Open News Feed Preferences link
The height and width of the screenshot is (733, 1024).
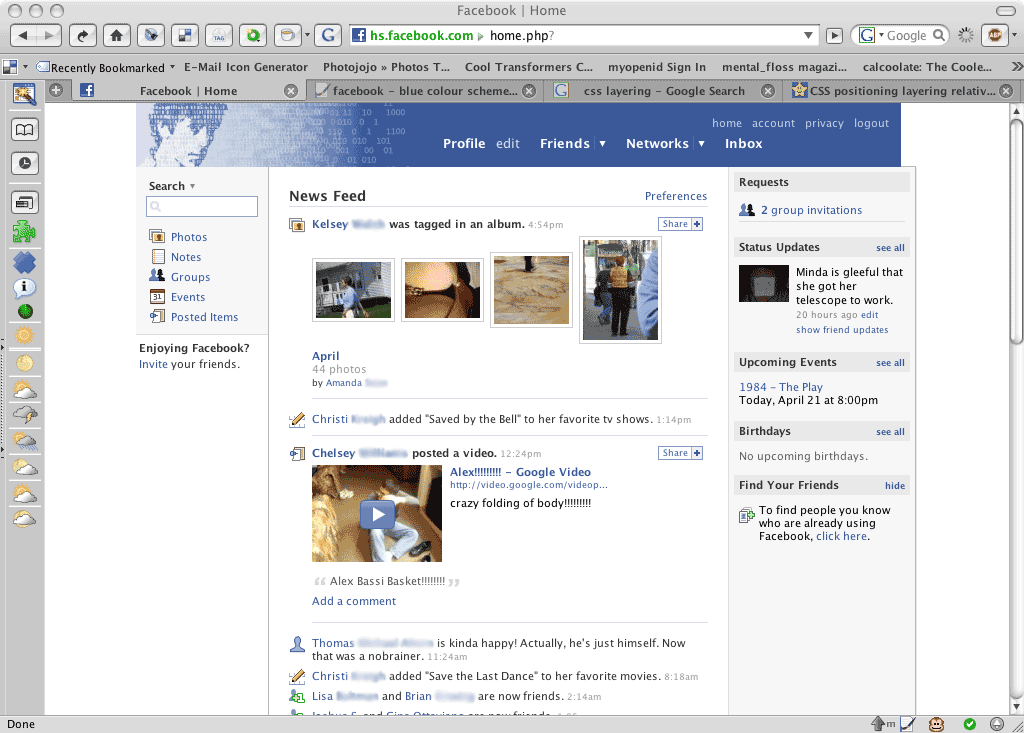pyautogui.click(x=675, y=196)
